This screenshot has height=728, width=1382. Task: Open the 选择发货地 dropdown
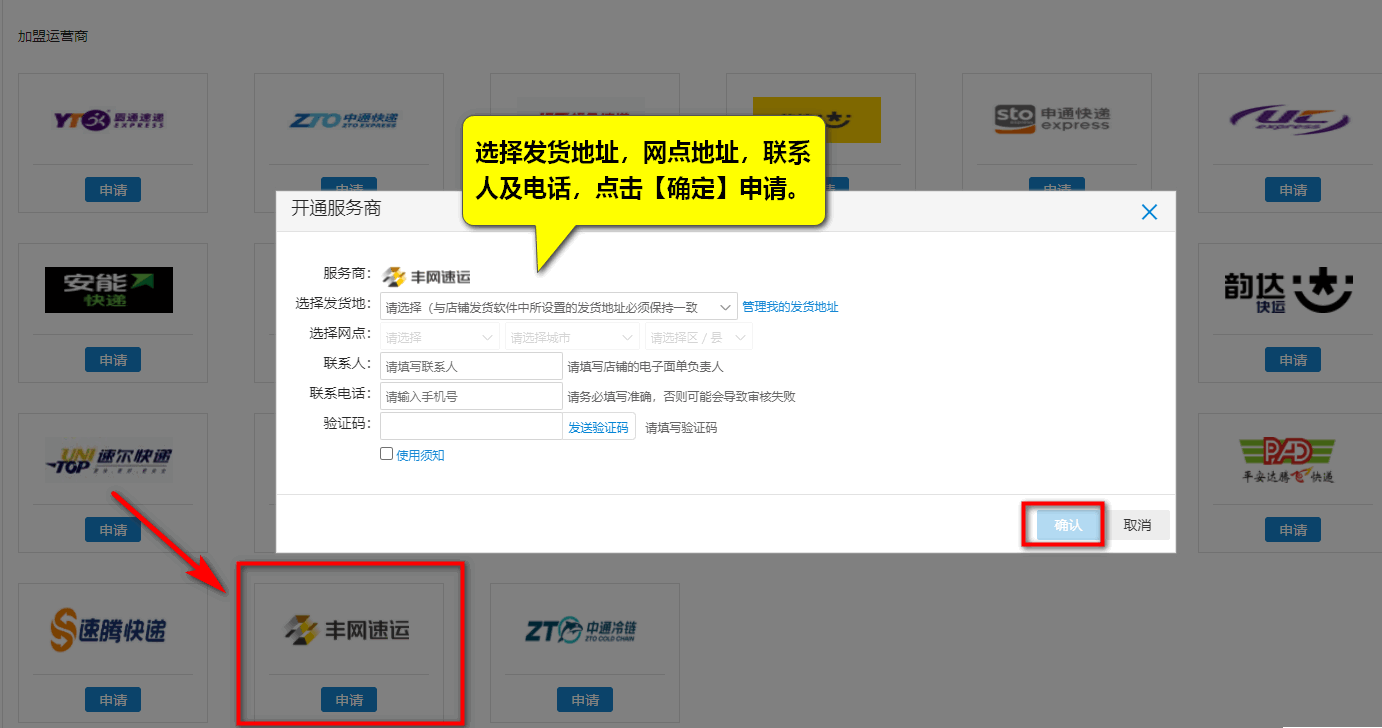coord(558,307)
